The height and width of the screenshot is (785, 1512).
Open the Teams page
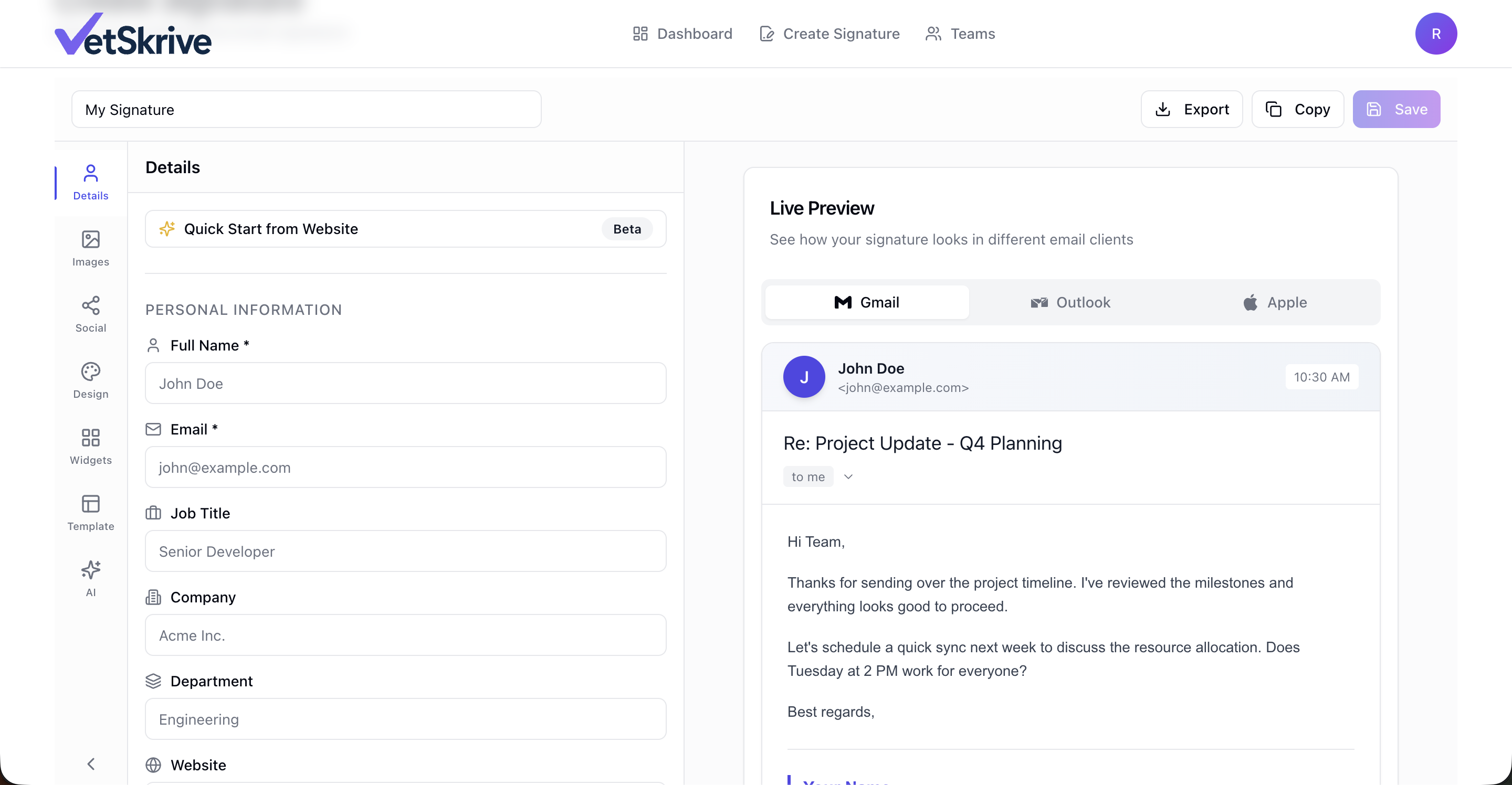click(x=960, y=34)
